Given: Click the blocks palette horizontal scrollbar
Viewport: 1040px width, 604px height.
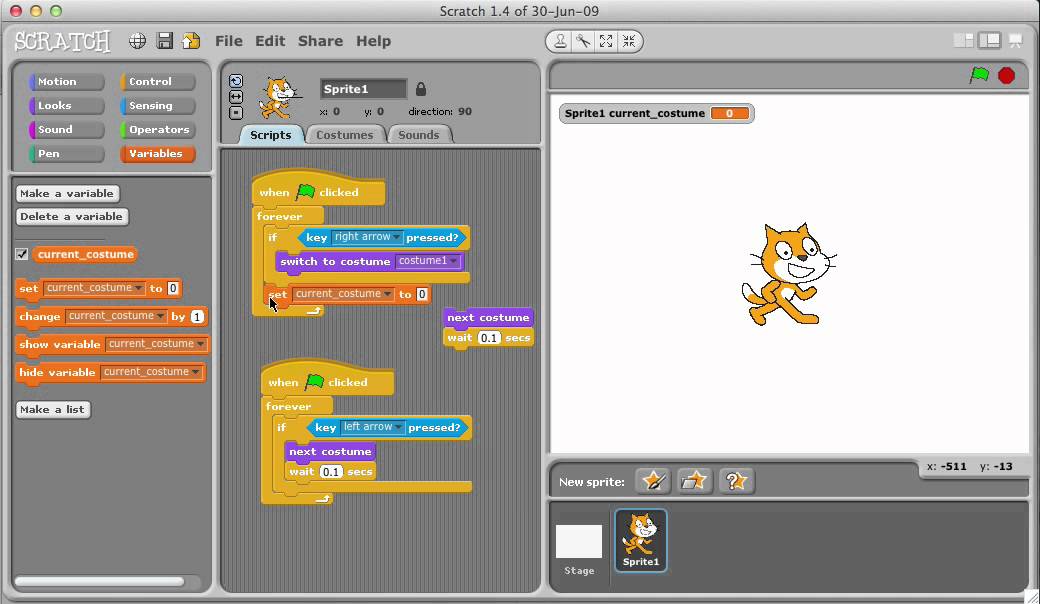Looking at the screenshot, I should tap(99, 581).
